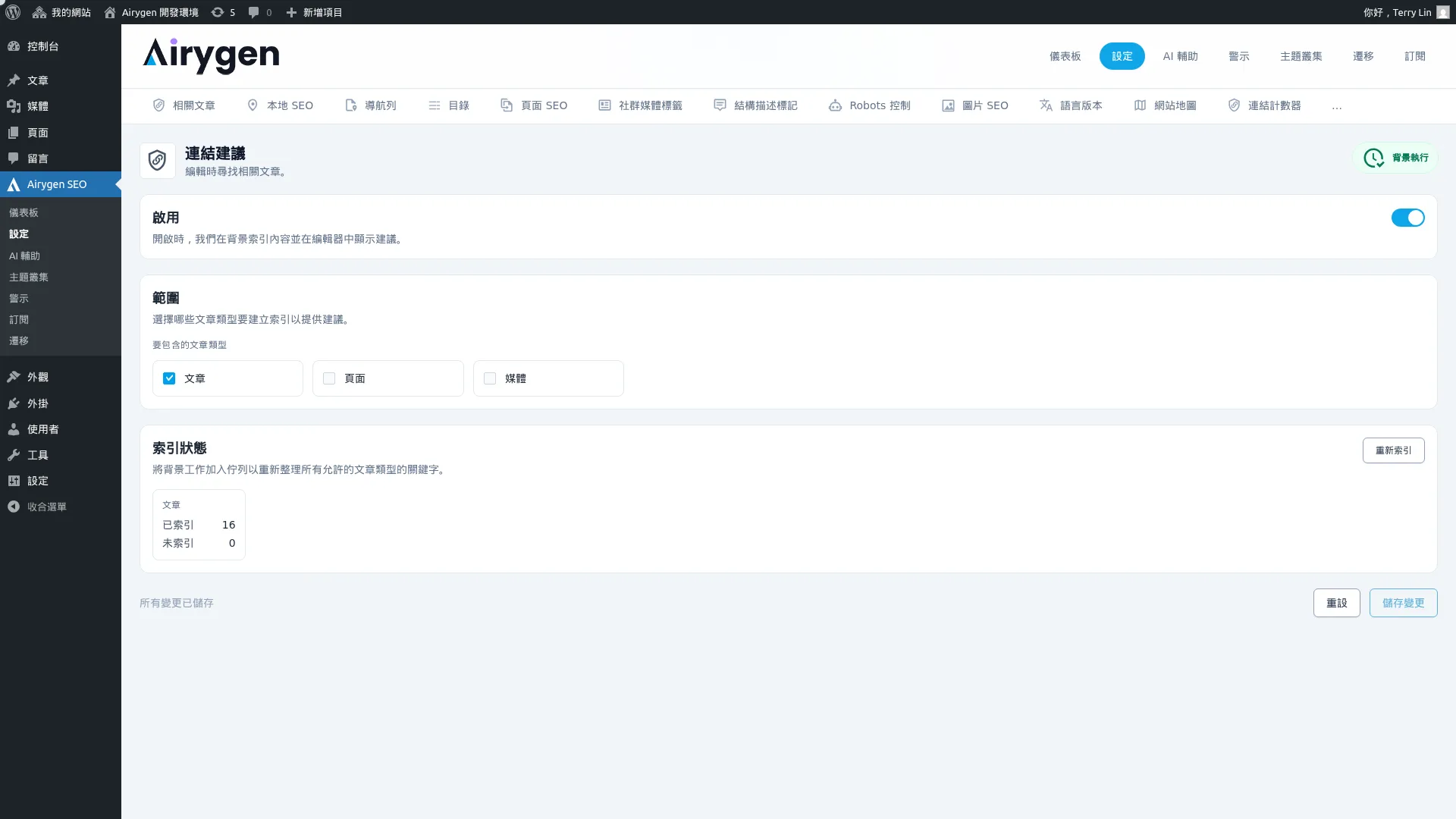Check the 頁面 post type checkbox
Screen dimensions: 1456x819
point(329,378)
